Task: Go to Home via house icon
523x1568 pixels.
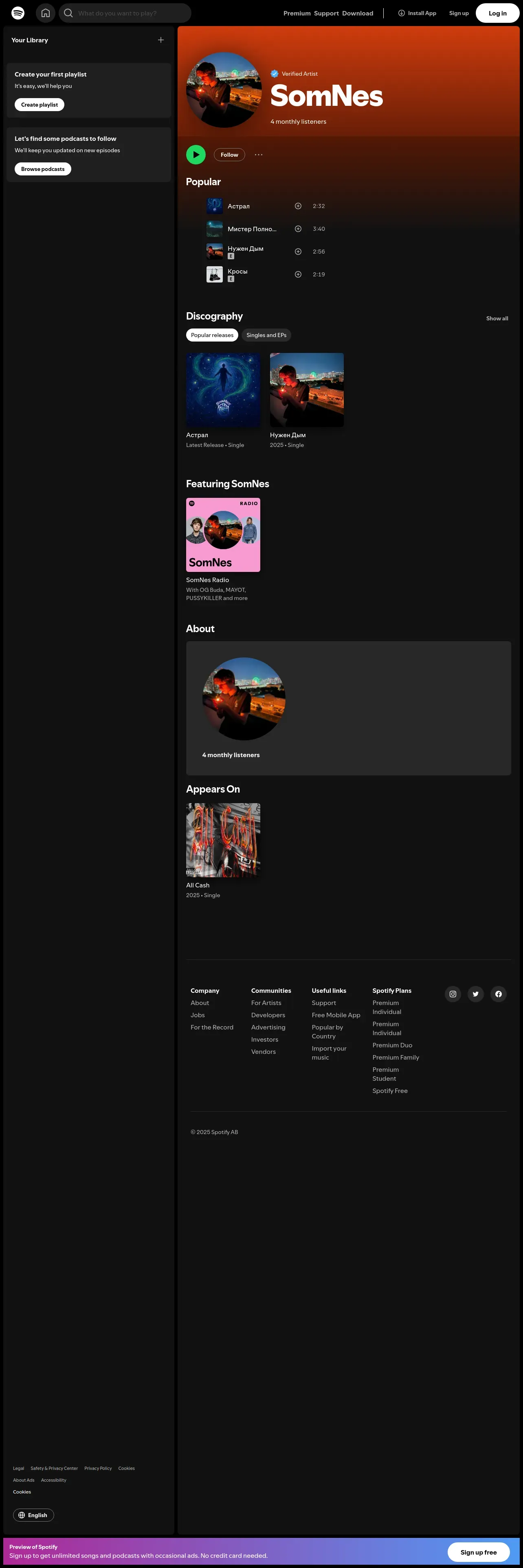Action: pos(46,13)
